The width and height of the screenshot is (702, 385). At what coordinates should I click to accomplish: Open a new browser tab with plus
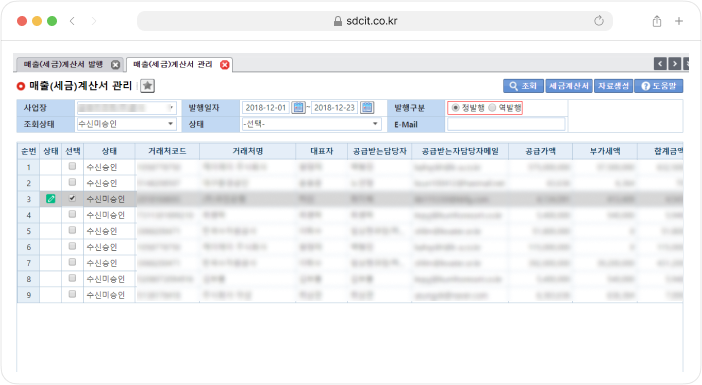pos(679,21)
